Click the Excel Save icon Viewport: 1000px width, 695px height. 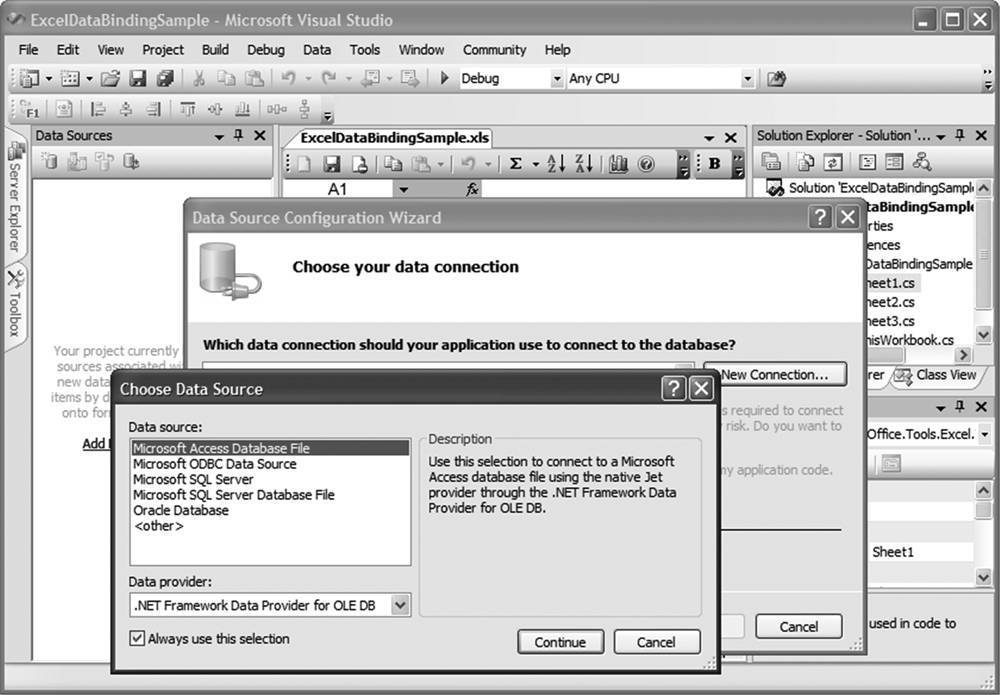332,164
